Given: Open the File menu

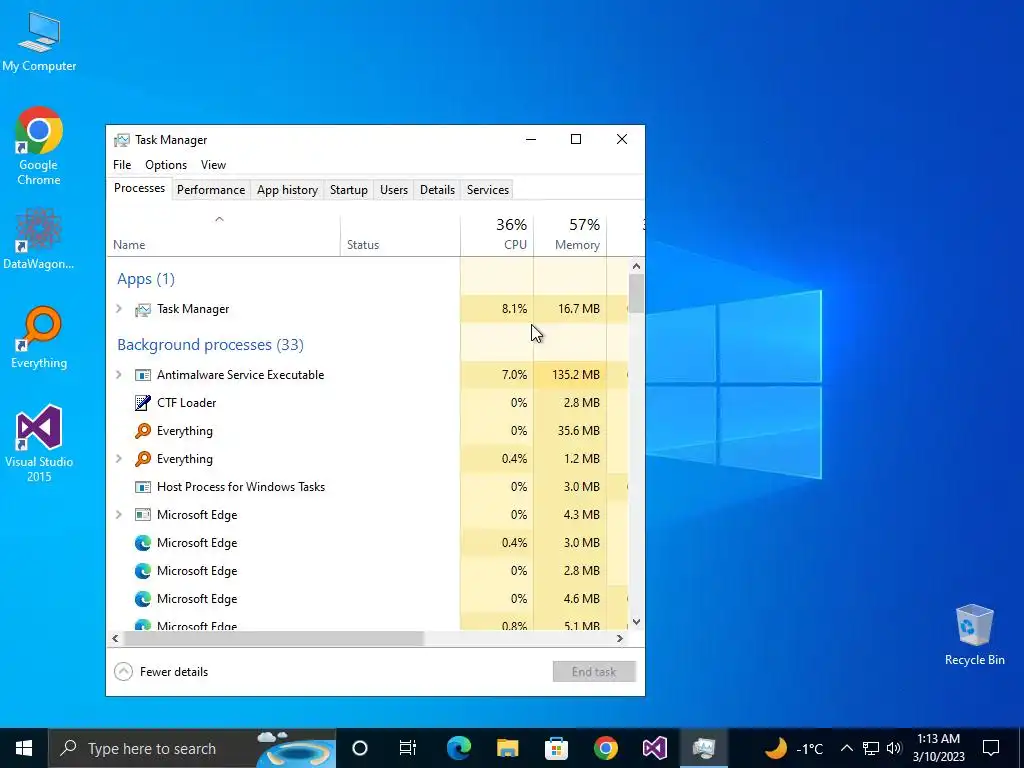Looking at the screenshot, I should tap(122, 165).
